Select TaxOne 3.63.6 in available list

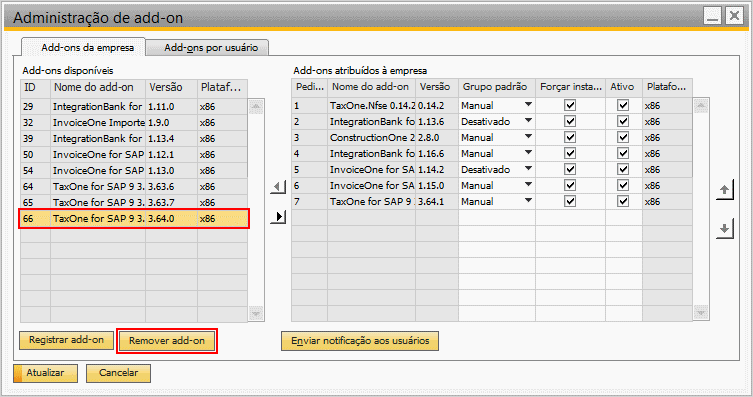pyautogui.click(x=134, y=187)
